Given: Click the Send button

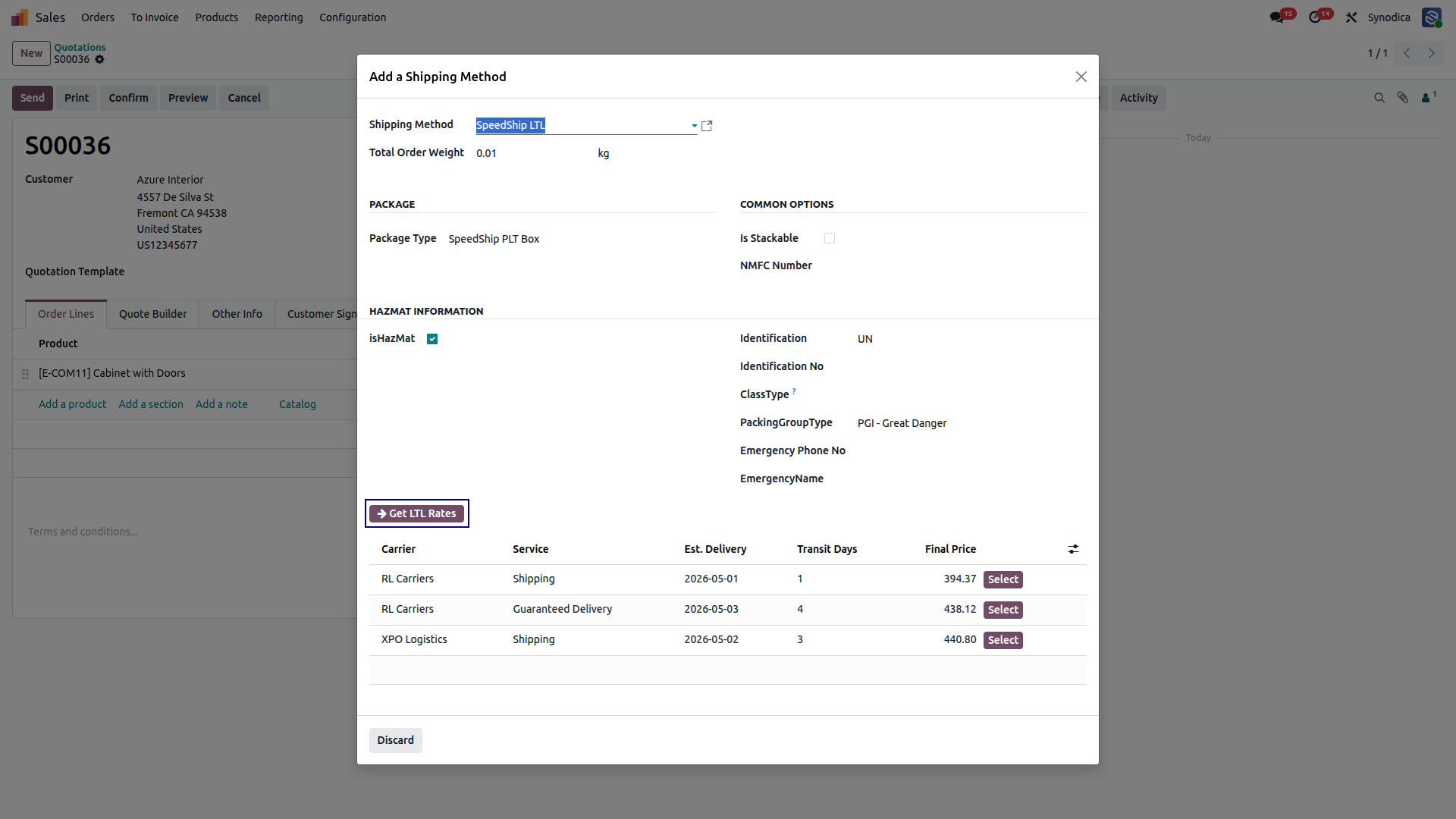Looking at the screenshot, I should point(32,98).
